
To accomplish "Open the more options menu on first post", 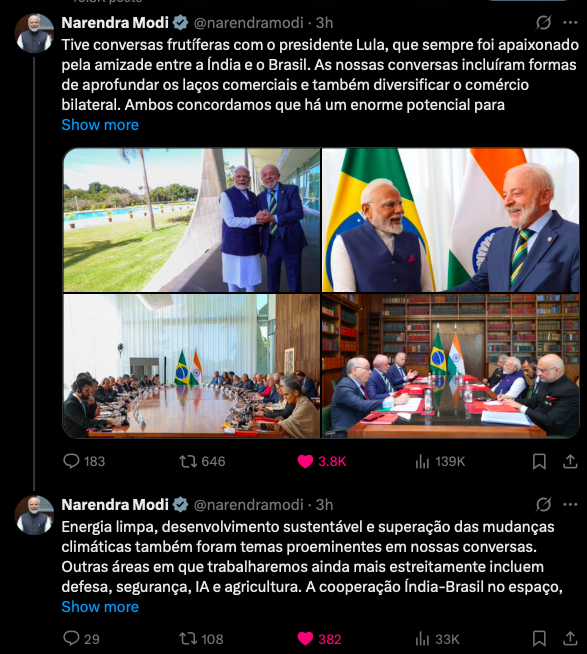I will pos(570,23).
